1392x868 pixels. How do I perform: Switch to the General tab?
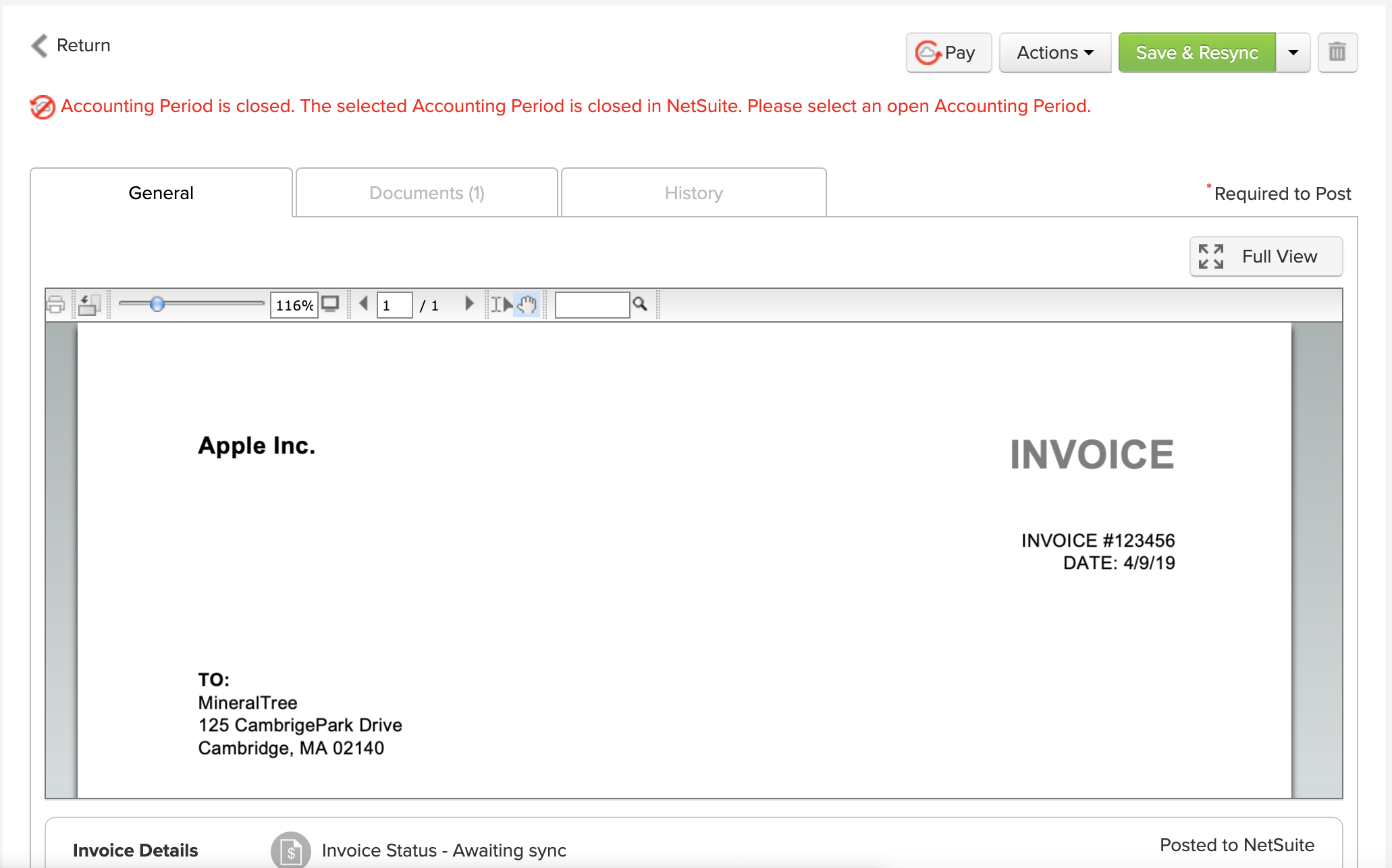tap(161, 193)
